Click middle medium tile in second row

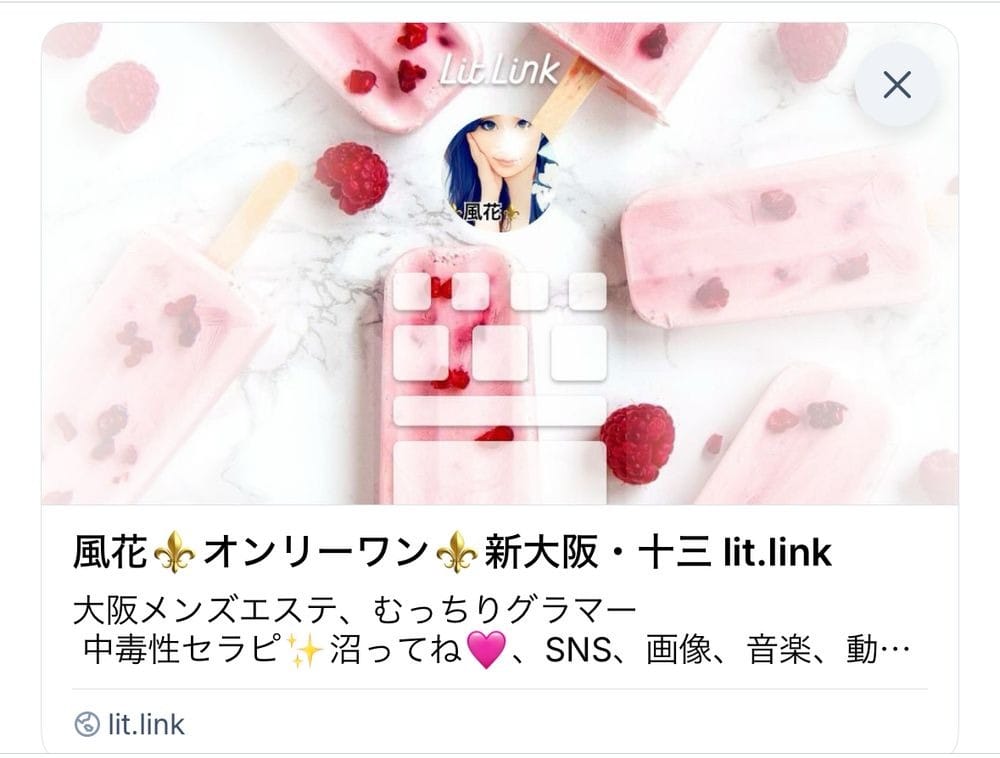pyautogui.click(x=499, y=353)
